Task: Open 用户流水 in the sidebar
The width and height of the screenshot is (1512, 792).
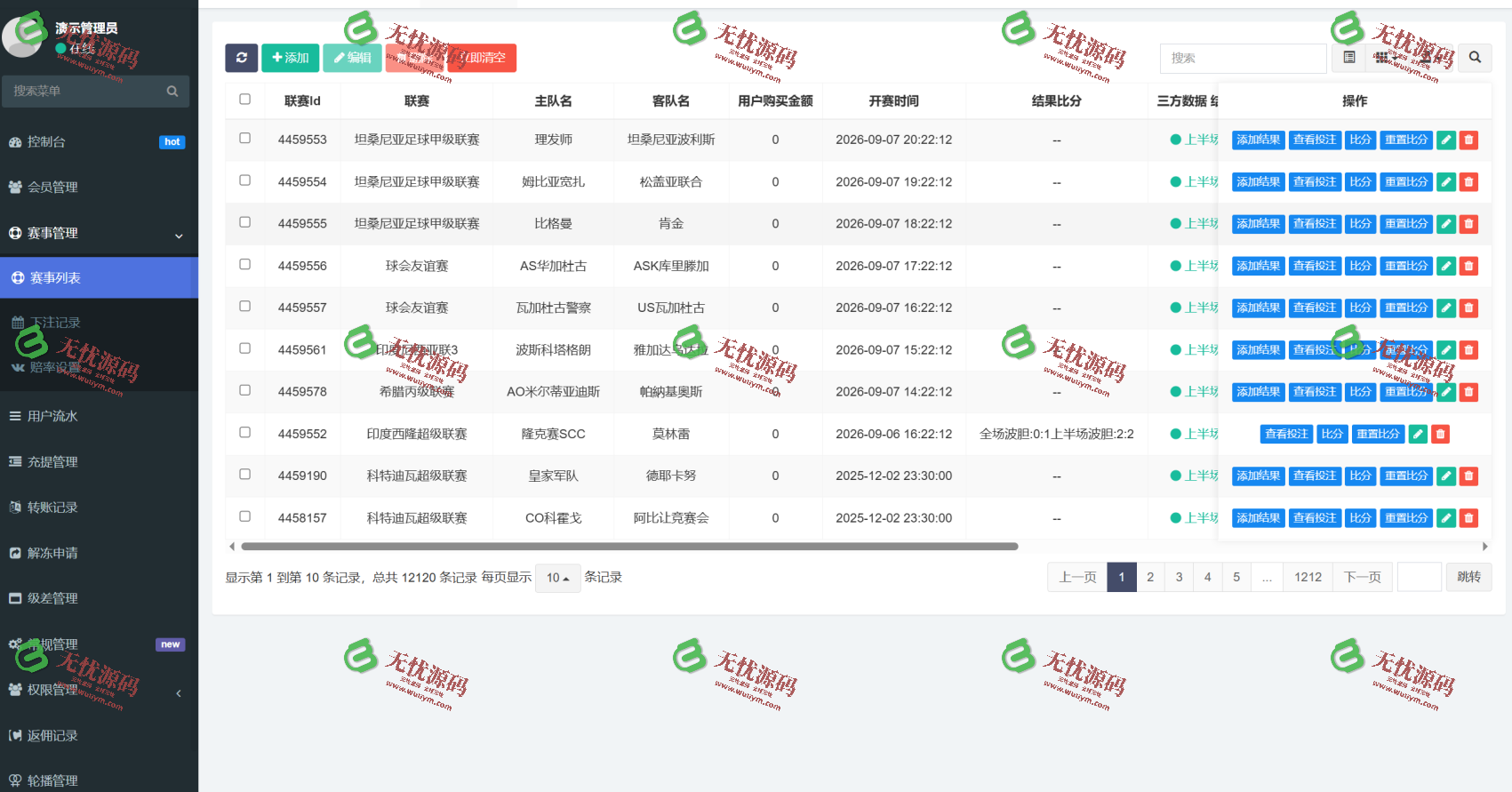Action: (x=99, y=416)
